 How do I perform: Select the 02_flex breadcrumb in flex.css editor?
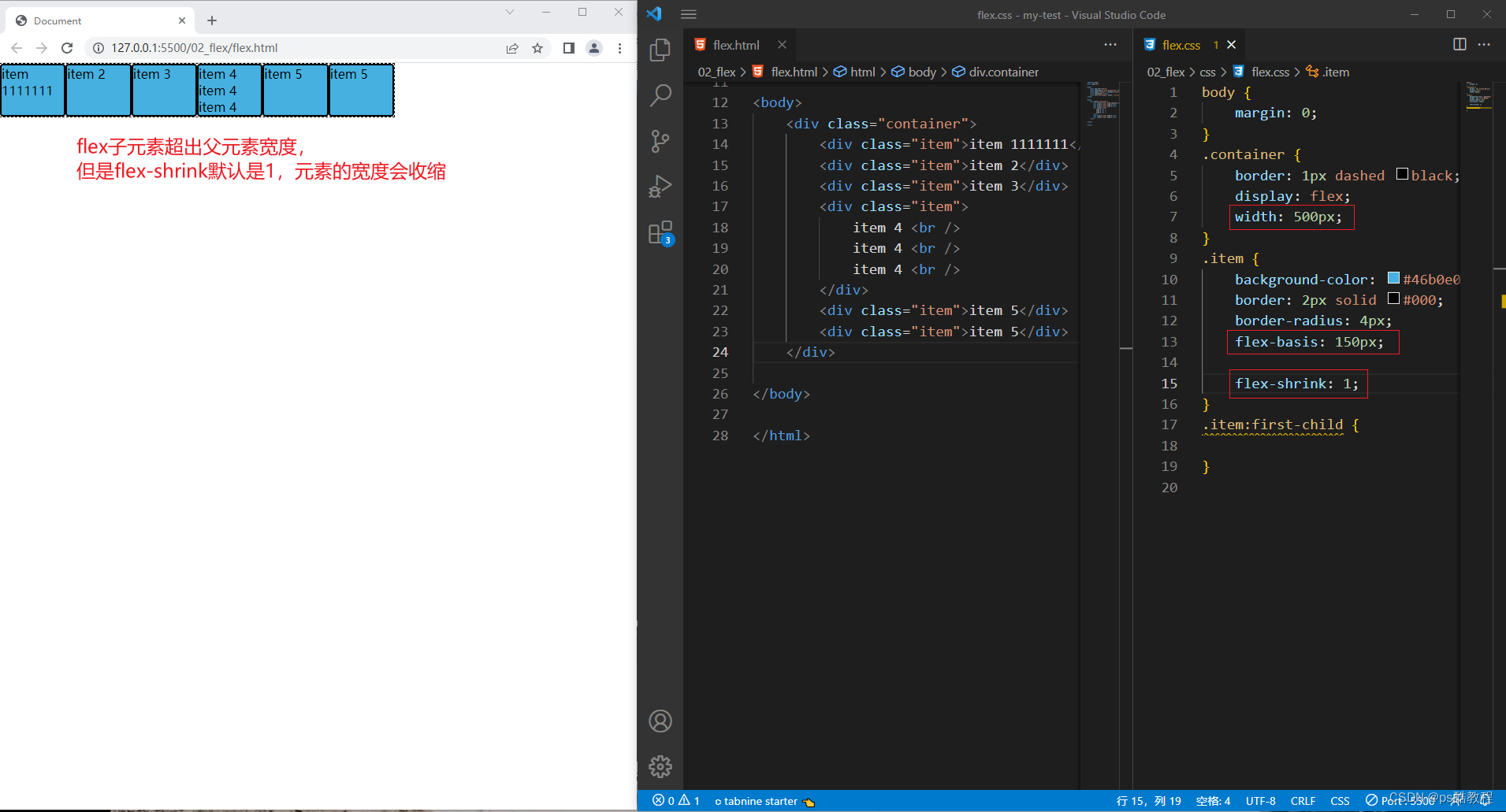click(1166, 72)
